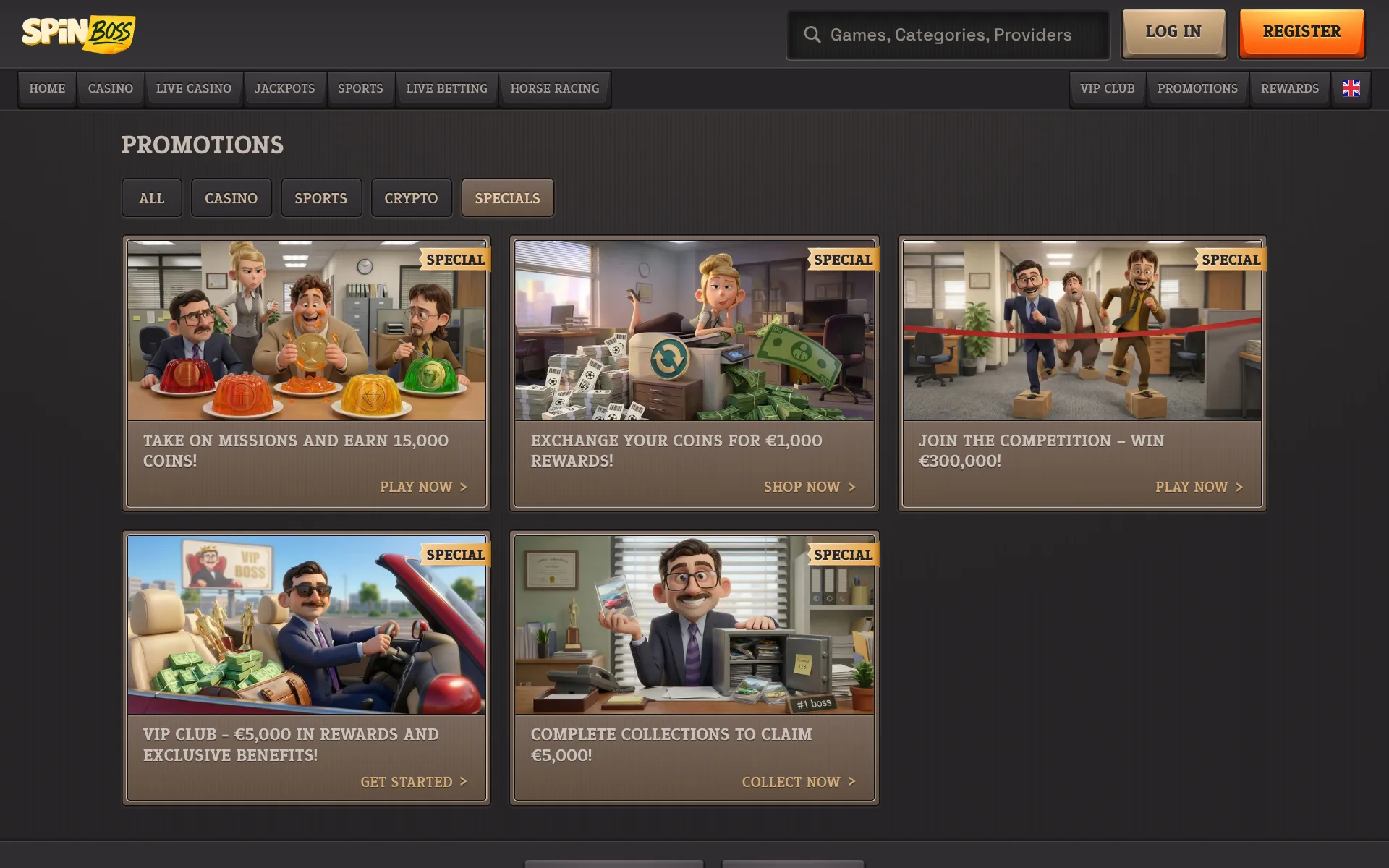Click the REGISTER button
Screen dimensions: 1389x868
point(1301,33)
